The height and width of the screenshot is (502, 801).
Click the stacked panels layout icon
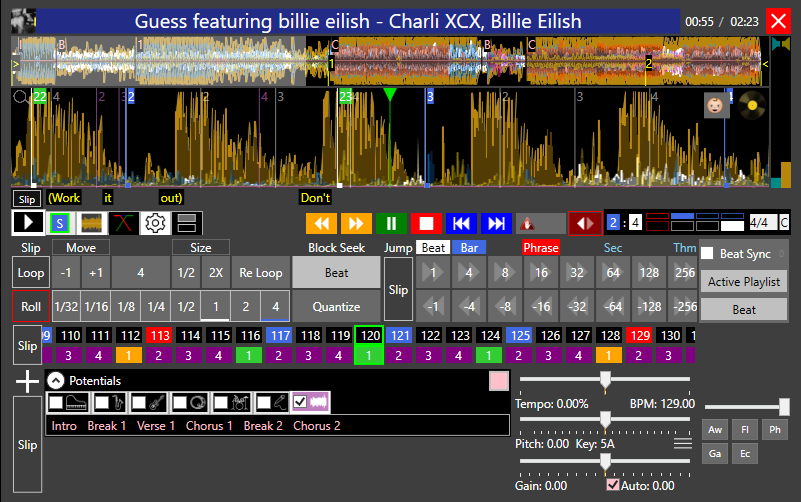point(186,223)
